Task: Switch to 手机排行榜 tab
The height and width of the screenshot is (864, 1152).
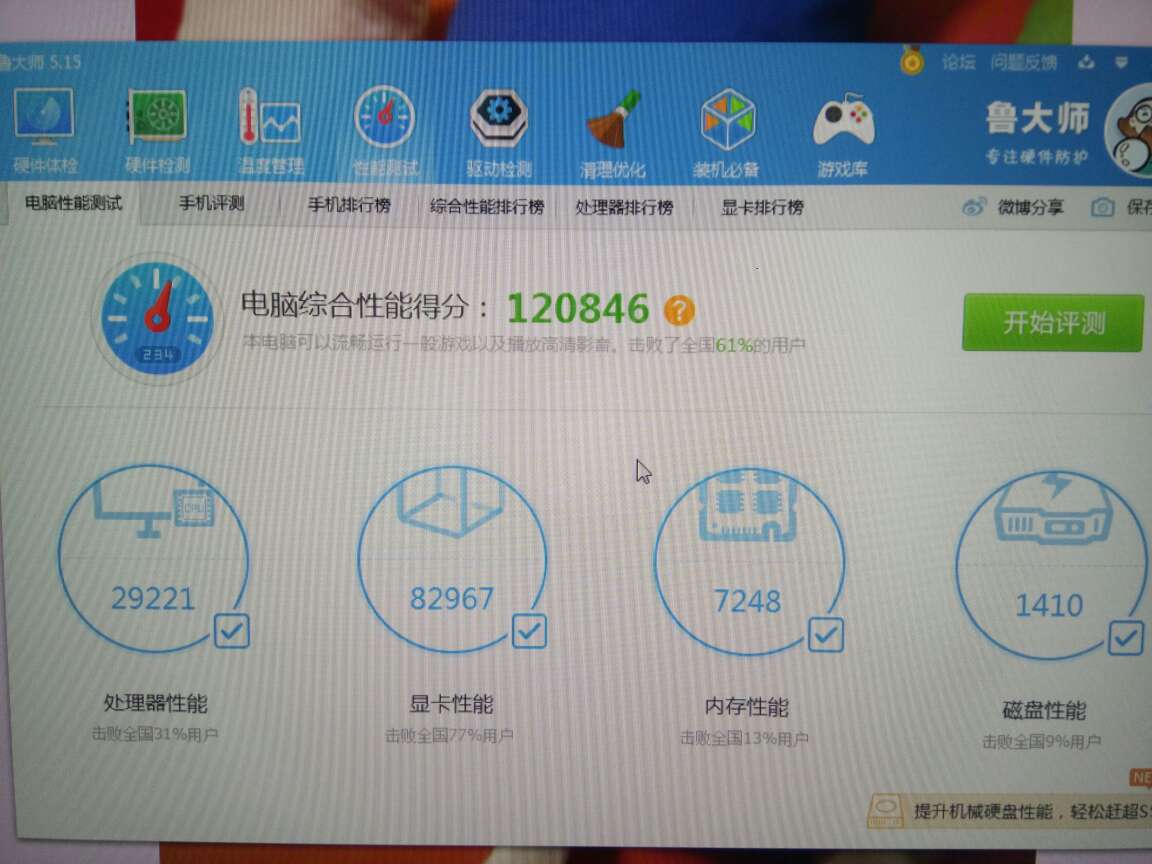Action: (x=349, y=205)
